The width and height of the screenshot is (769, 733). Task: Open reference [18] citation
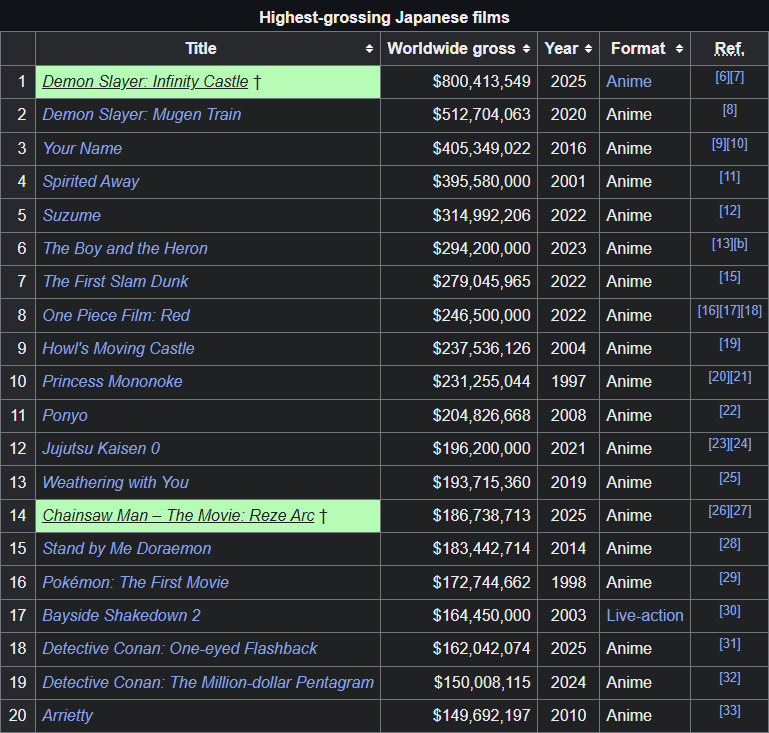pyautogui.click(x=751, y=311)
